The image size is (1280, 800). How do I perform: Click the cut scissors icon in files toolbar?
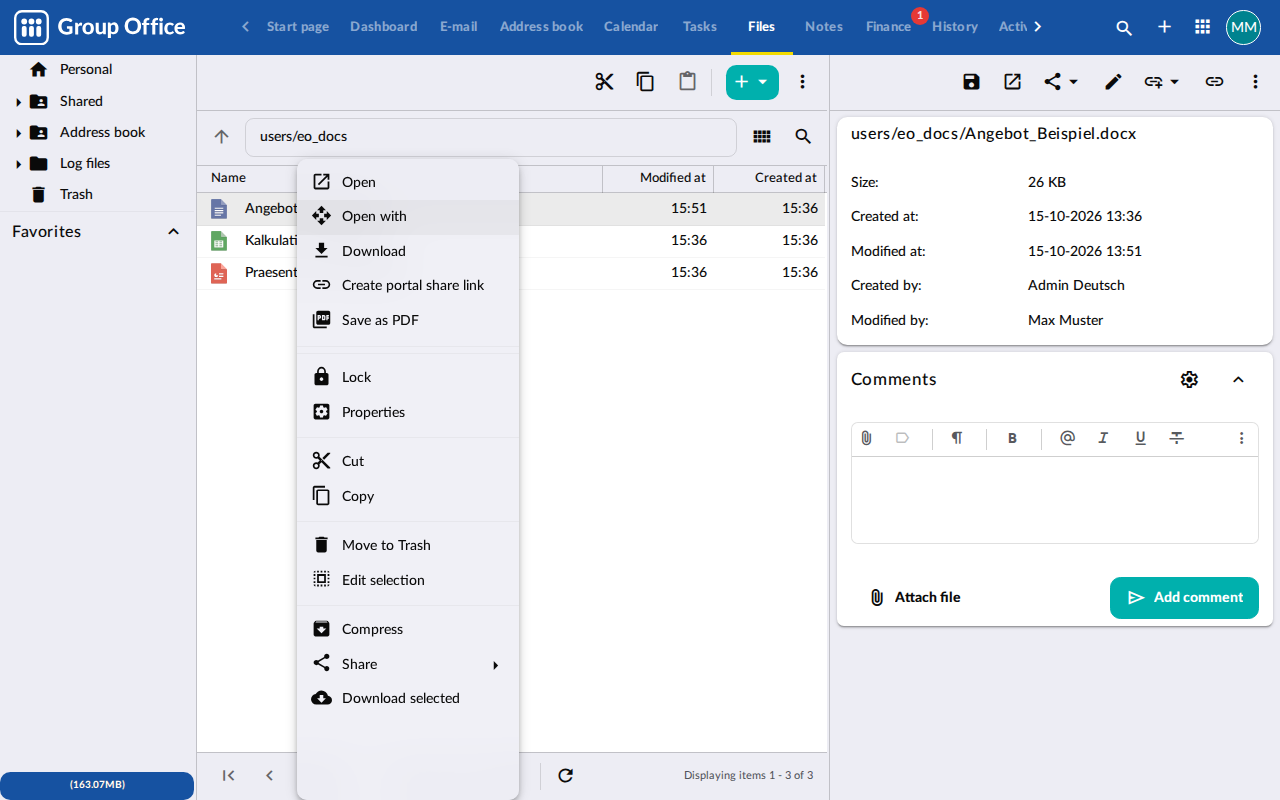(604, 82)
